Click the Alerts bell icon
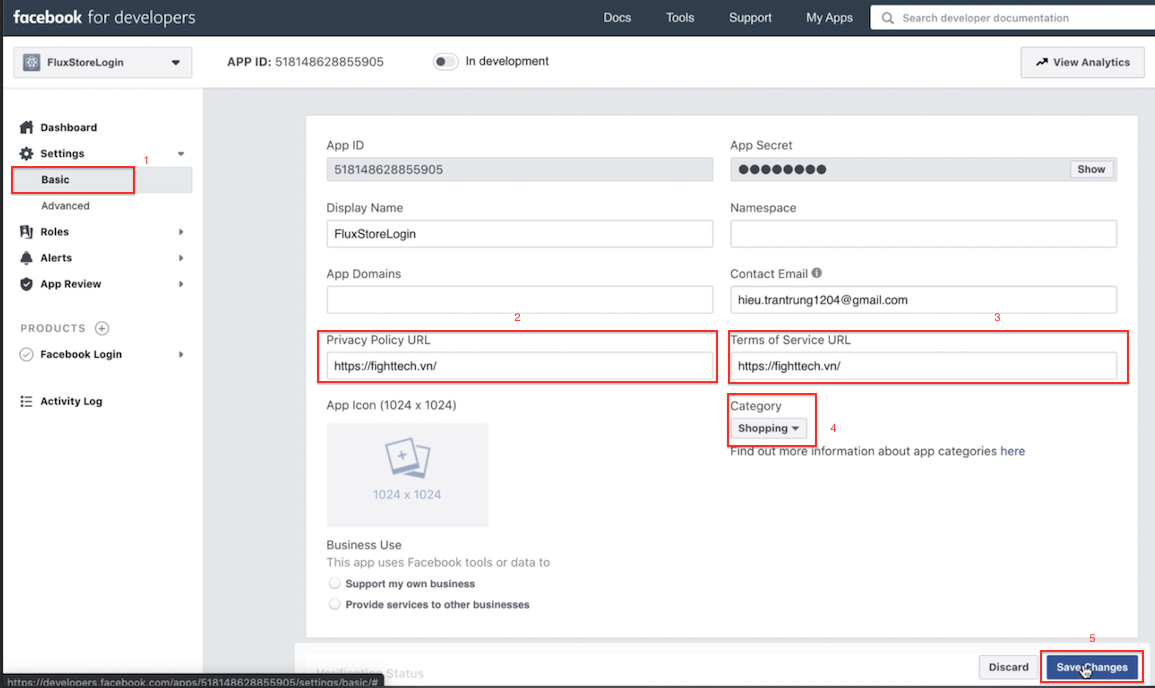Image resolution: width=1155 pixels, height=688 pixels. pos(27,258)
